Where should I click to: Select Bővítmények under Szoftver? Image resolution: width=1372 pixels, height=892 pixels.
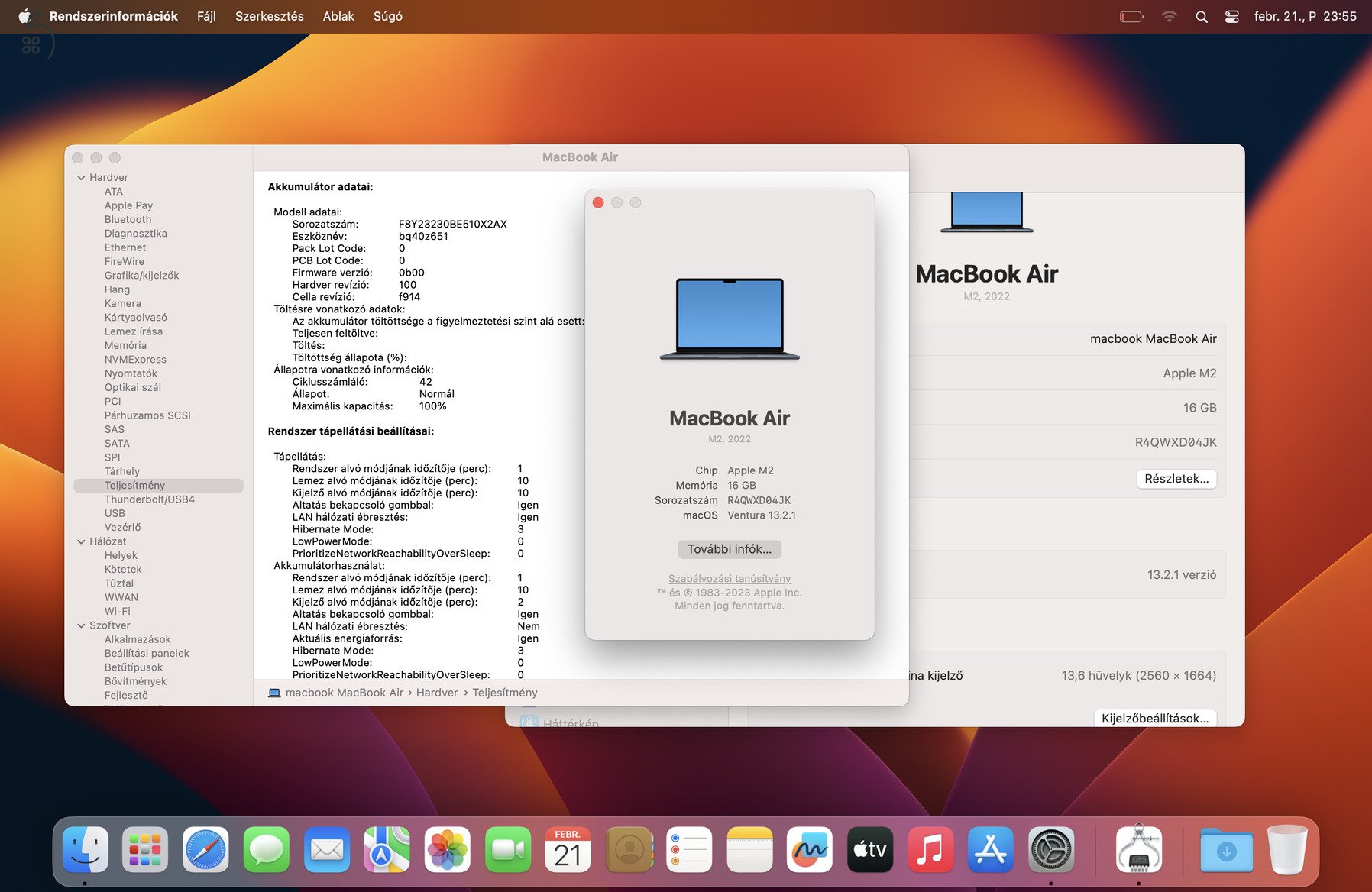pyautogui.click(x=135, y=681)
